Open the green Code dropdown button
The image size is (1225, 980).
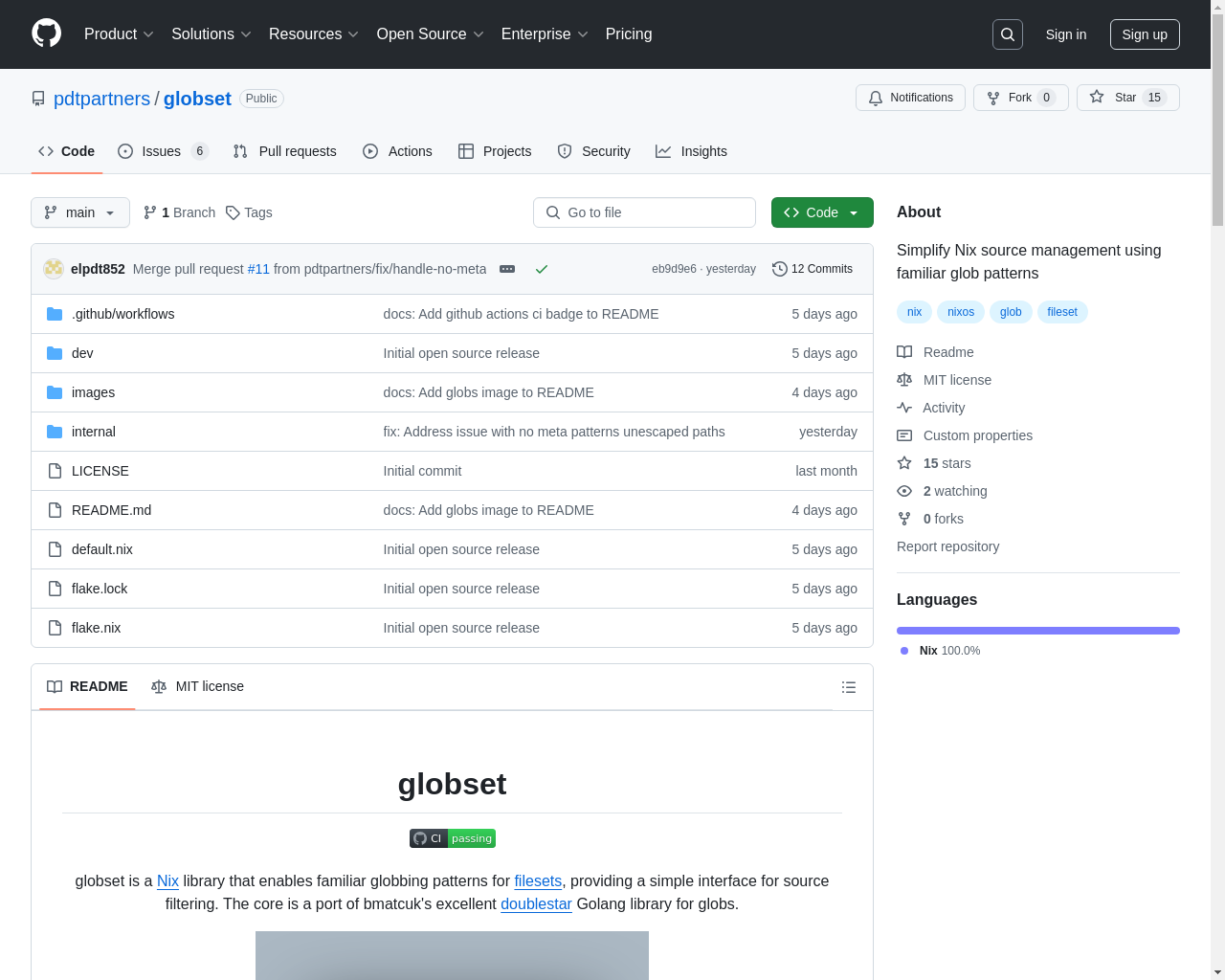coord(822,212)
